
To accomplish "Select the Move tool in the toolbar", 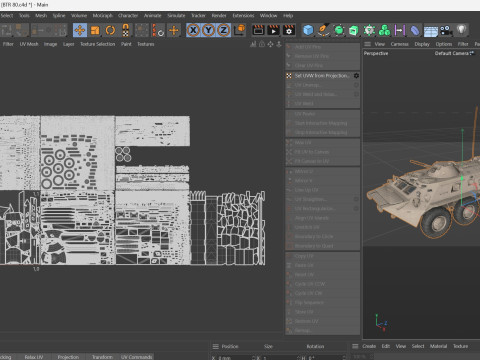I will [80, 30].
